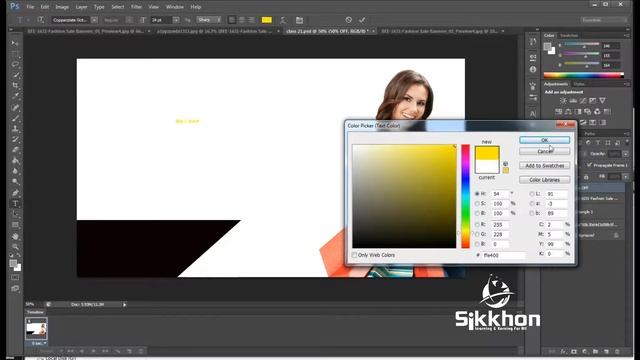Select the HSB brightness B radio button
This screenshot has width=640, height=360.
pos(477,213)
